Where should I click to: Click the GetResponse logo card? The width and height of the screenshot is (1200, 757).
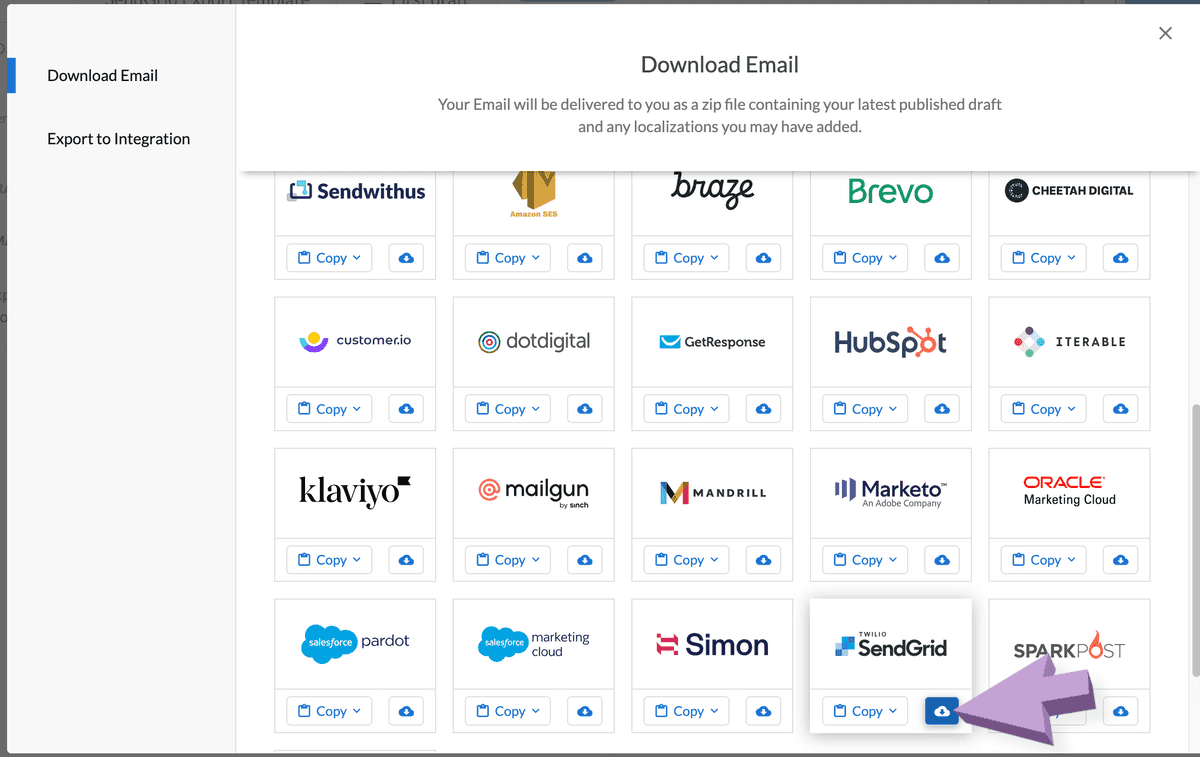(x=712, y=341)
